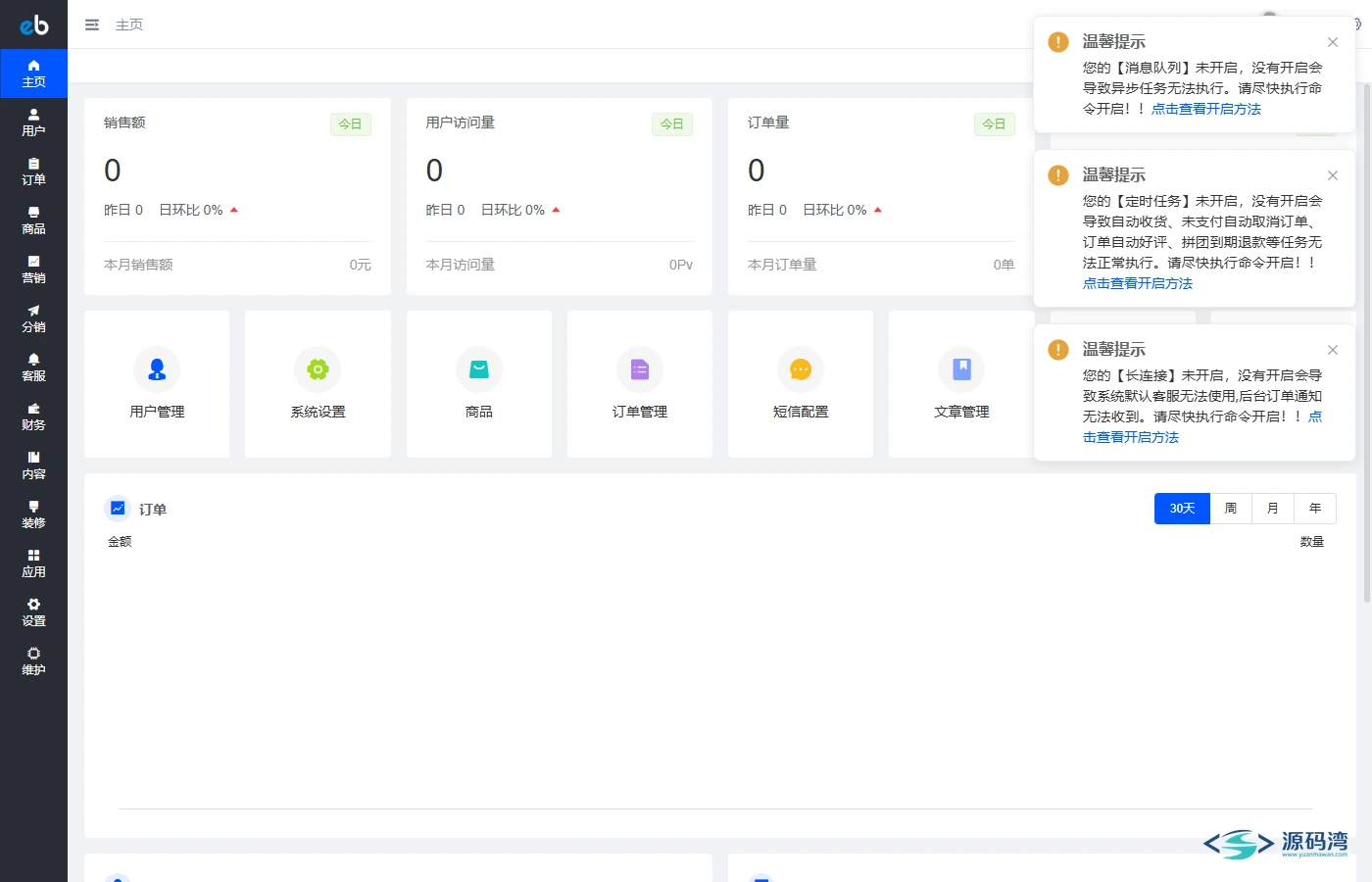Screen dimensions: 1372x882
Task: Click the 本月订单量 label
Action: (x=782, y=265)
